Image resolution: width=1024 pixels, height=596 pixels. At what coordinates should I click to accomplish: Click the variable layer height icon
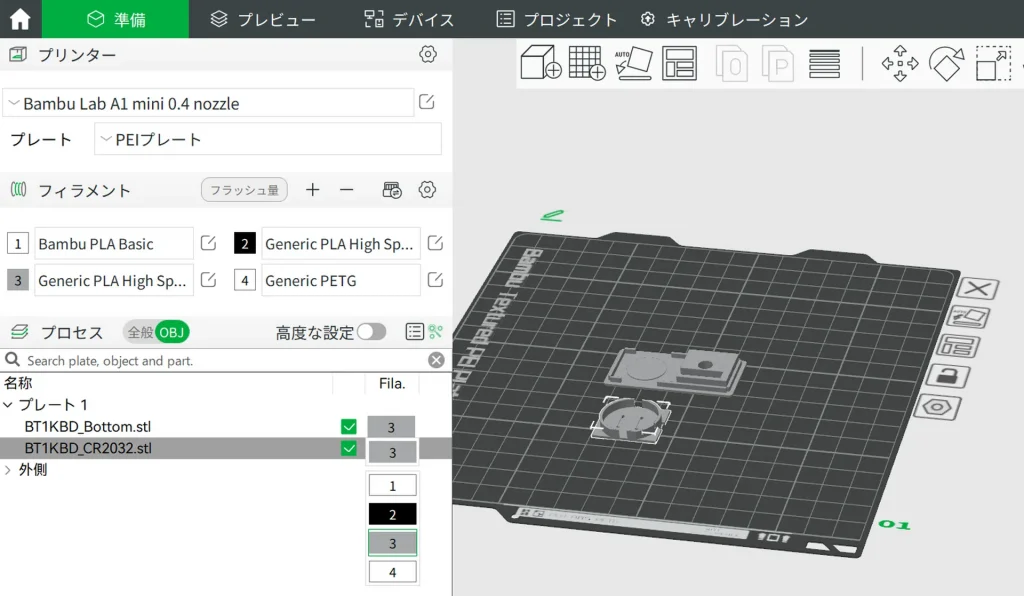pyautogui.click(x=824, y=63)
